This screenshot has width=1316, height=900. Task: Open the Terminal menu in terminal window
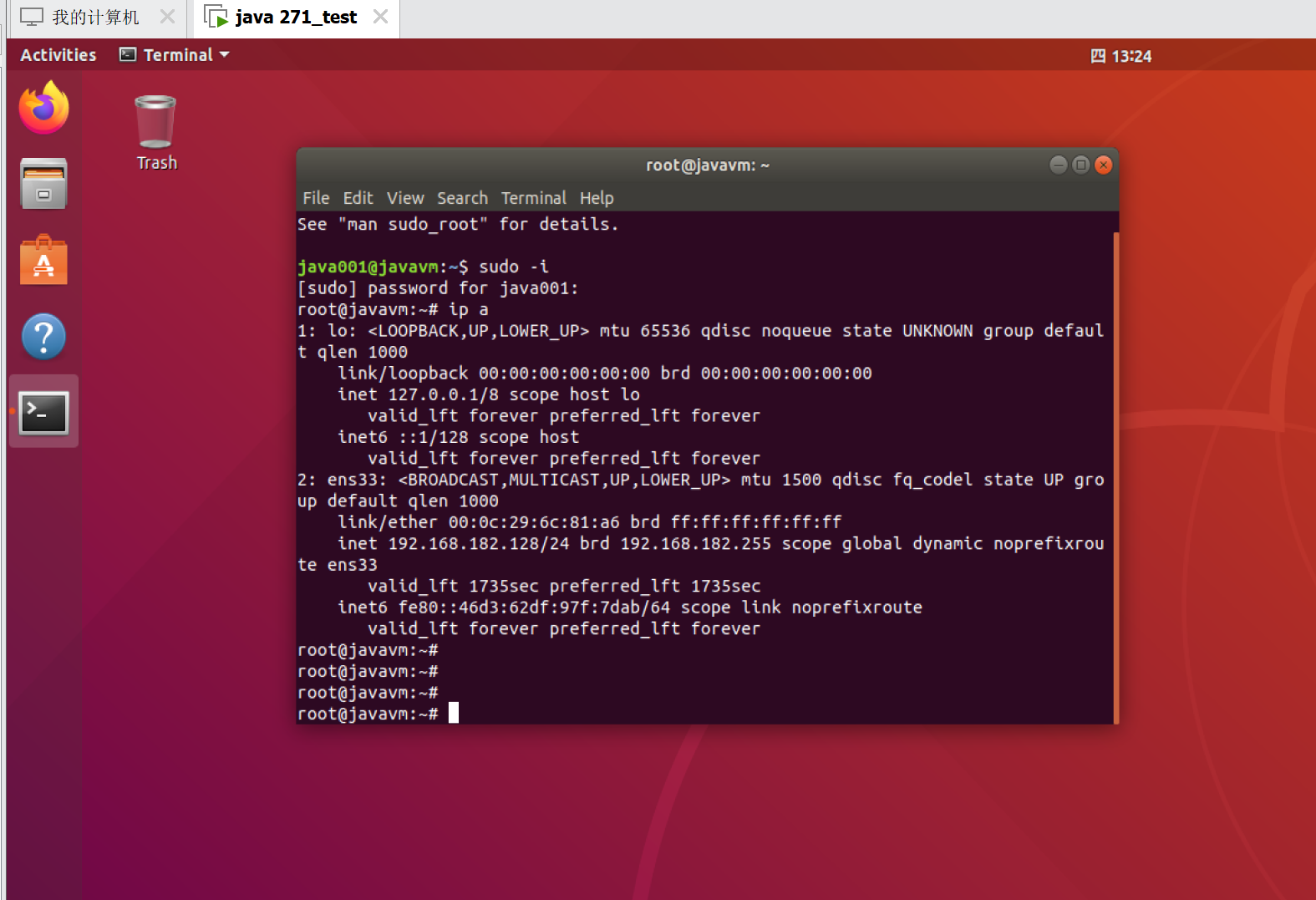click(533, 198)
